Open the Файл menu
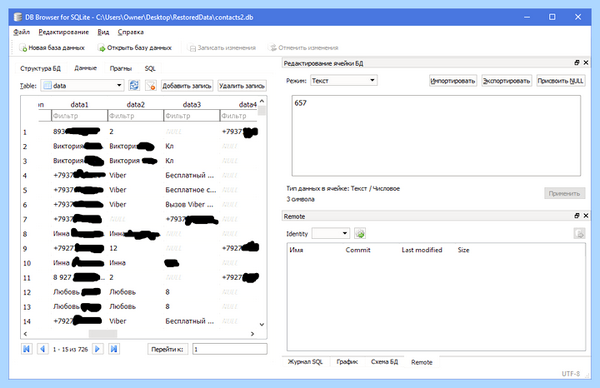Image resolution: width=600 pixels, height=388 pixels. pos(21,32)
